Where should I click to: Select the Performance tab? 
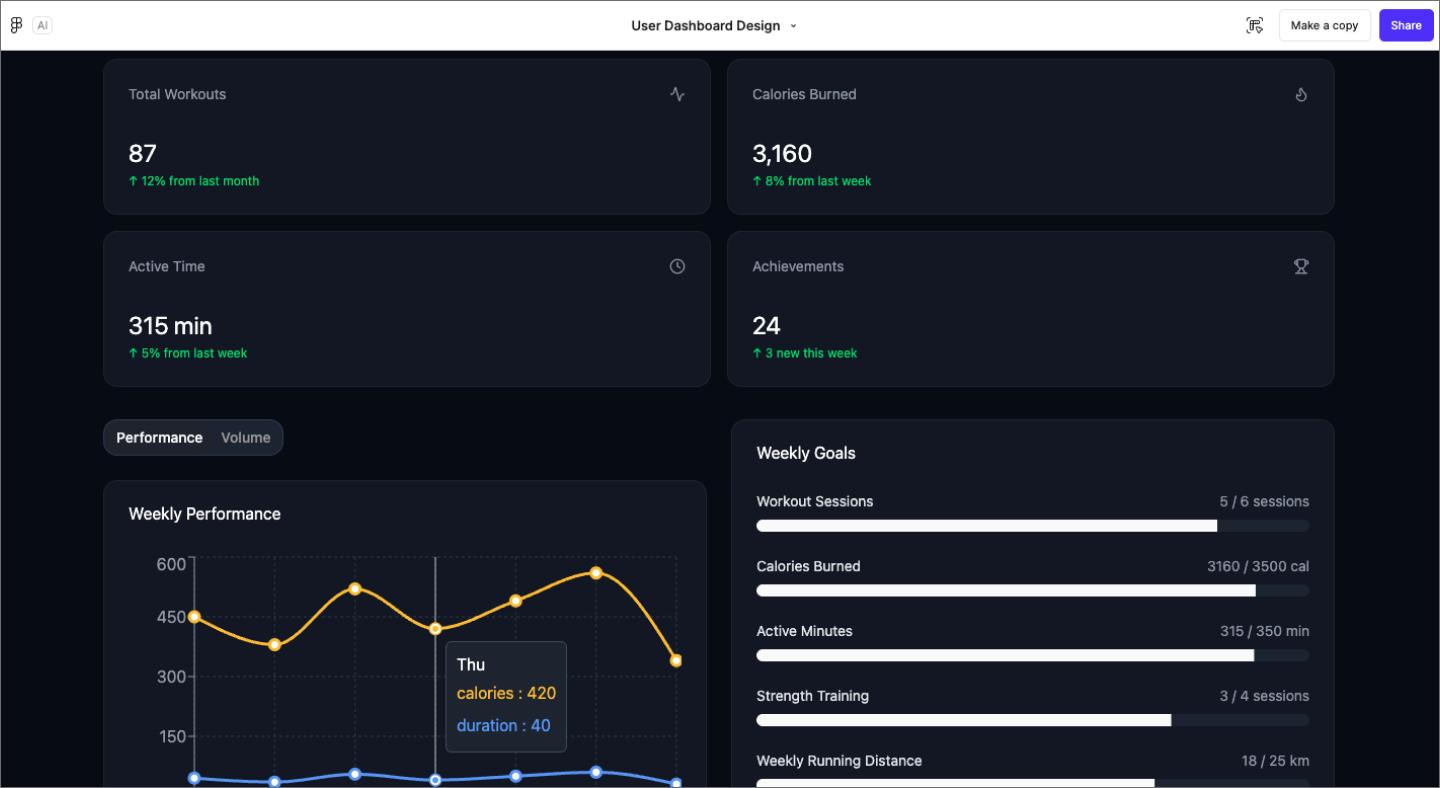coord(159,437)
